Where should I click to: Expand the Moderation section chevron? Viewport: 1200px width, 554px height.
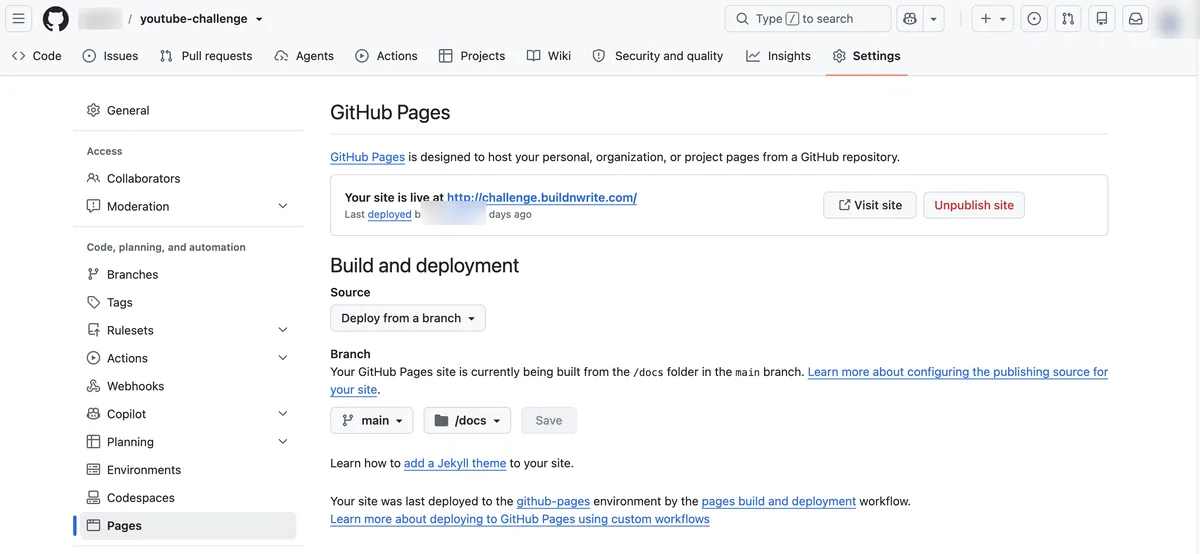[283, 206]
